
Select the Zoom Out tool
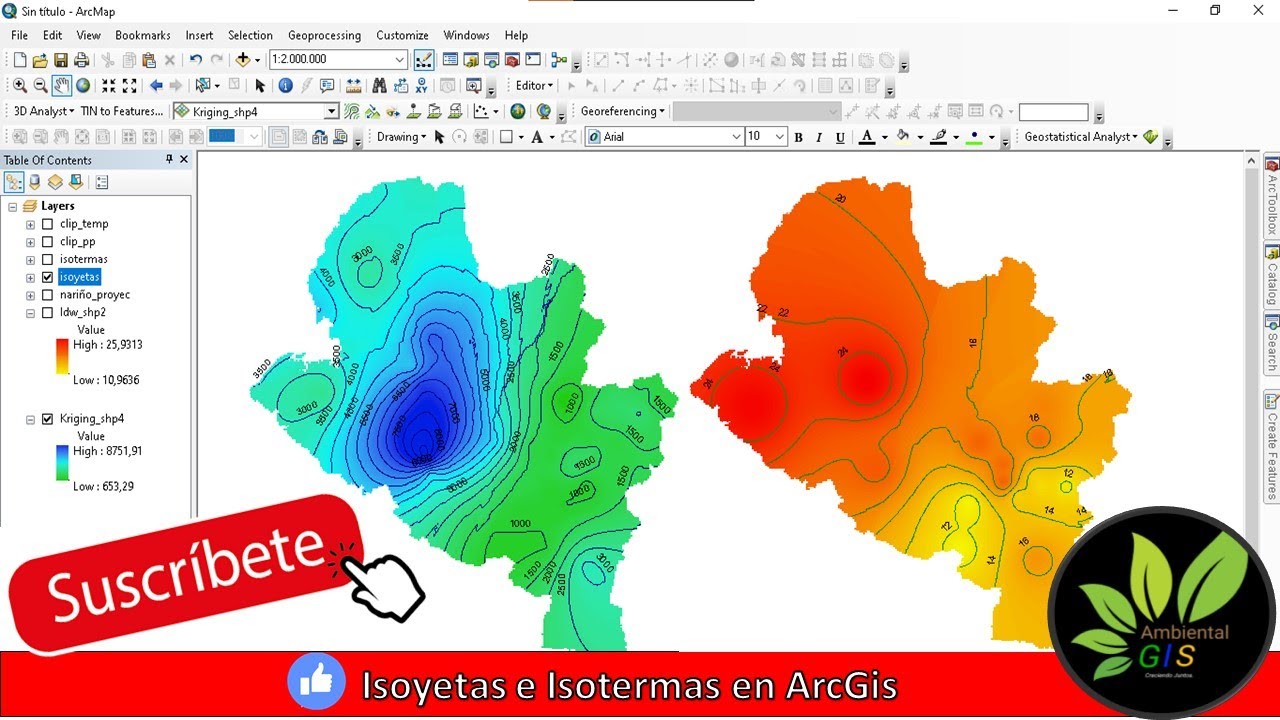(x=41, y=86)
